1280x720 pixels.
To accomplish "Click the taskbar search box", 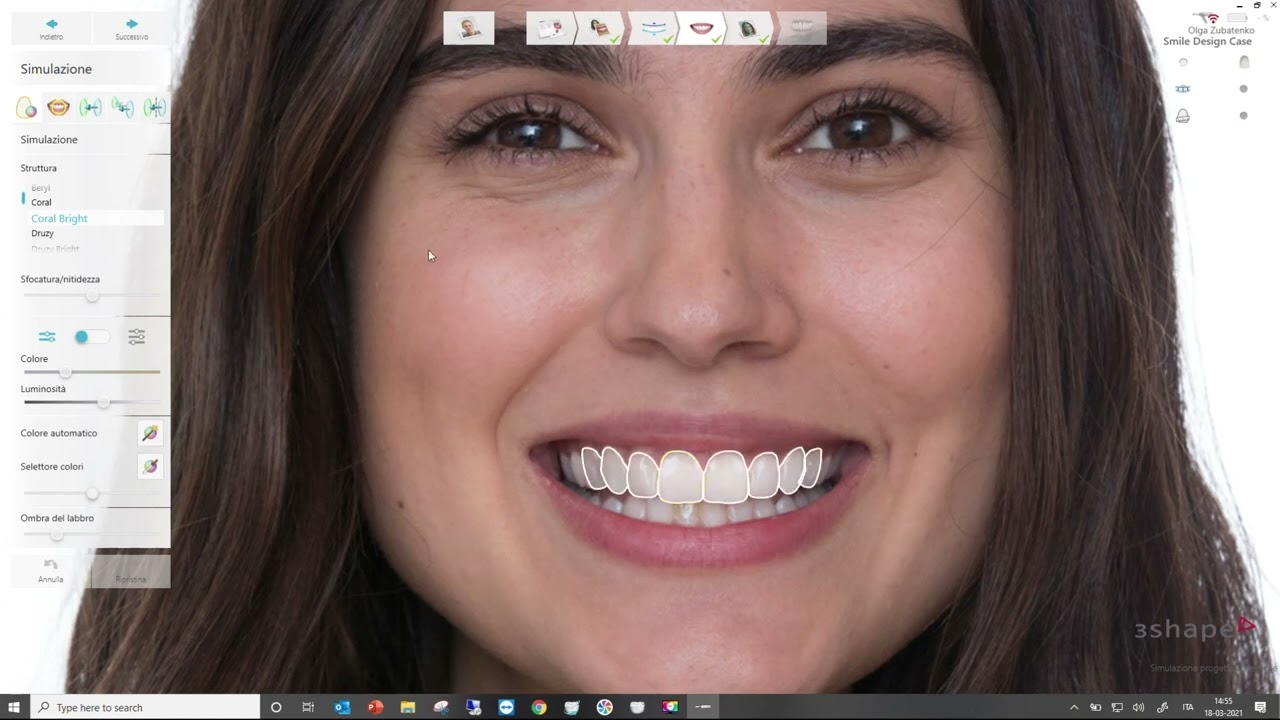I will 146,707.
